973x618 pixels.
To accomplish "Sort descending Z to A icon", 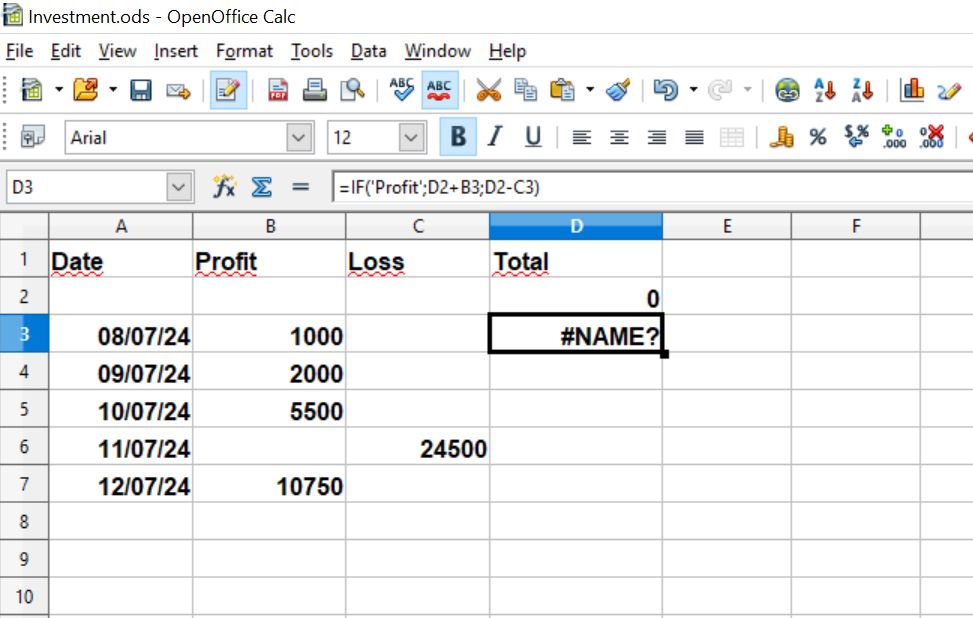I will point(863,90).
